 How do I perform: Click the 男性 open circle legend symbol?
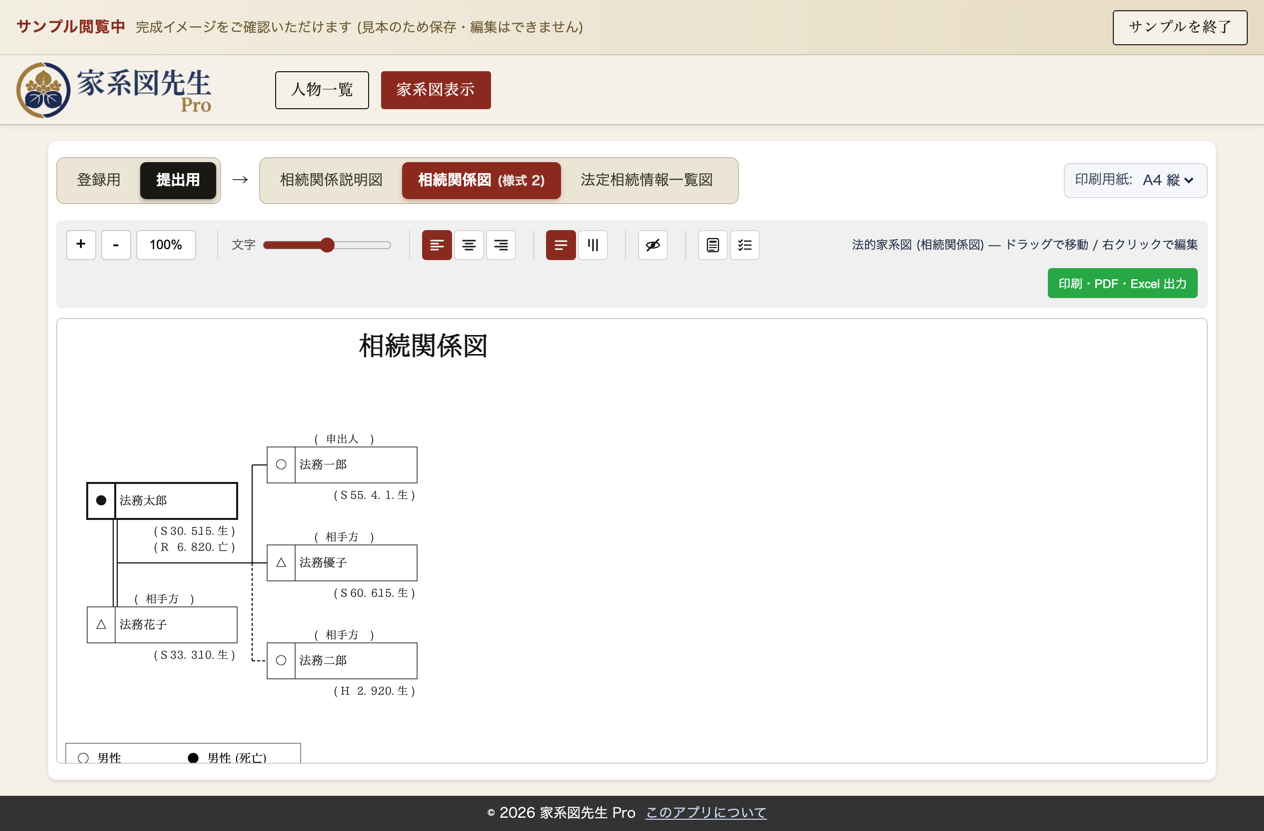click(83, 758)
